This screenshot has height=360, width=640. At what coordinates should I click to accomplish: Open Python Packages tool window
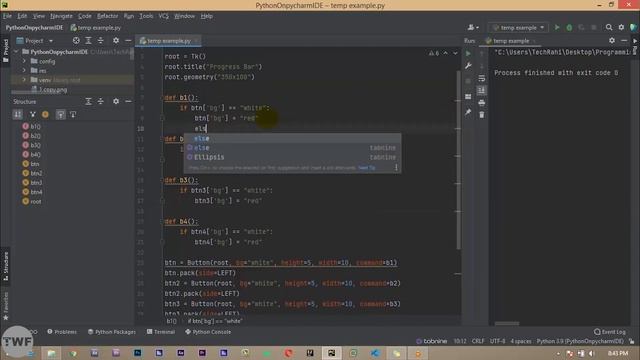111,332
